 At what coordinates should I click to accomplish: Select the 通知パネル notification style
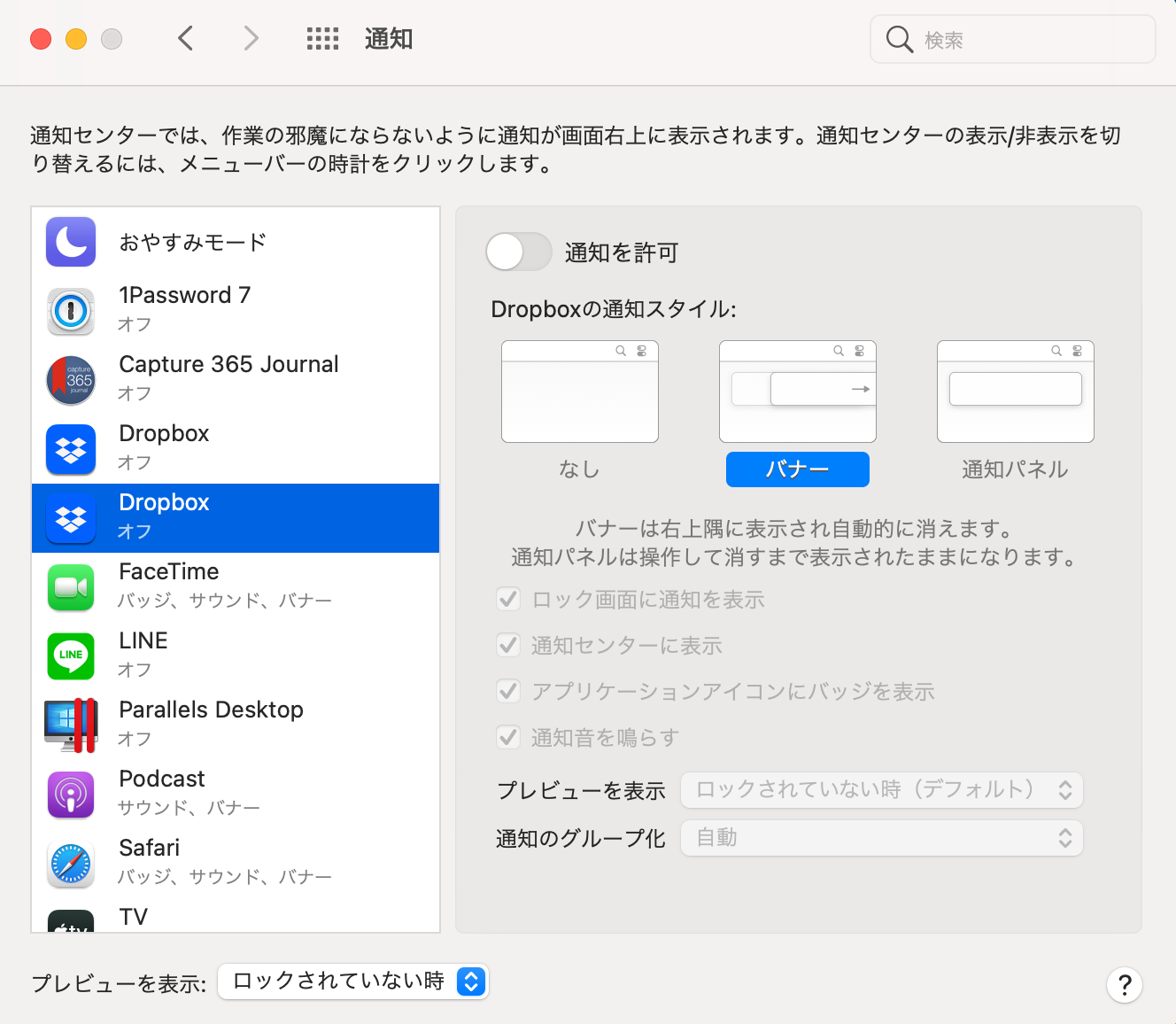pyautogui.click(x=1015, y=392)
